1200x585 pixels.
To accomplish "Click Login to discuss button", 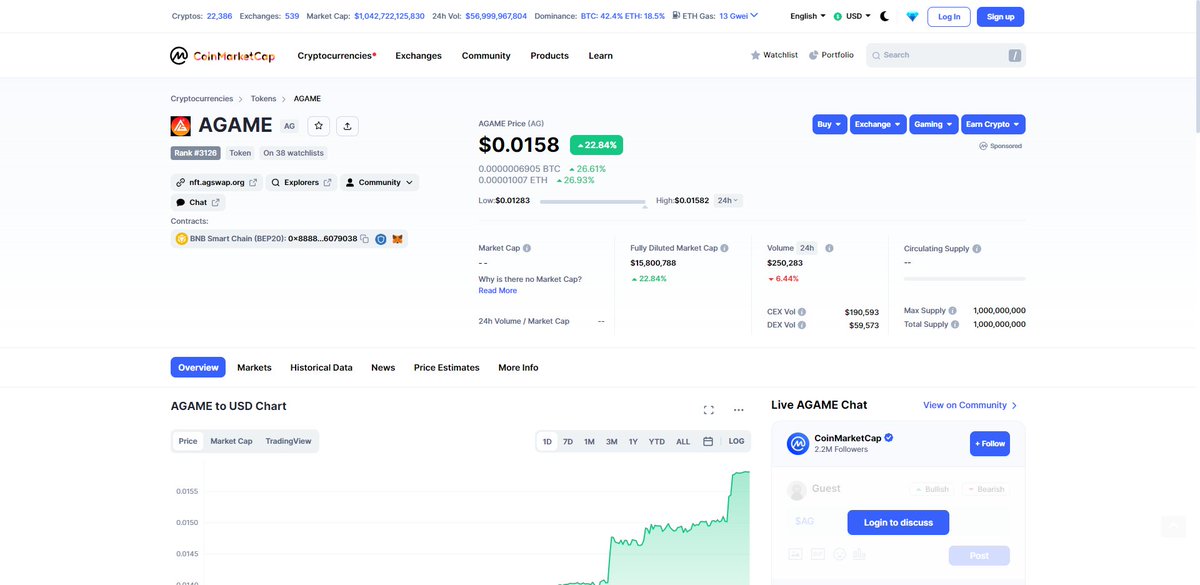I will 898,522.
